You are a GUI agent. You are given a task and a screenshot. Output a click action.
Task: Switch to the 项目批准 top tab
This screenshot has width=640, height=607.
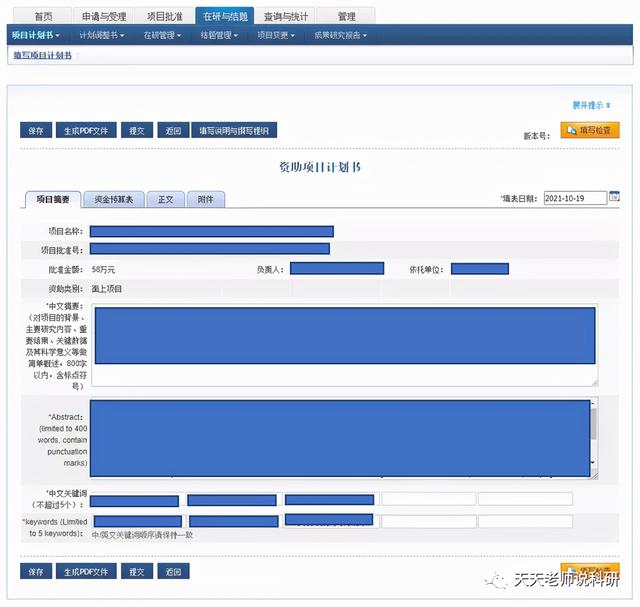click(164, 16)
